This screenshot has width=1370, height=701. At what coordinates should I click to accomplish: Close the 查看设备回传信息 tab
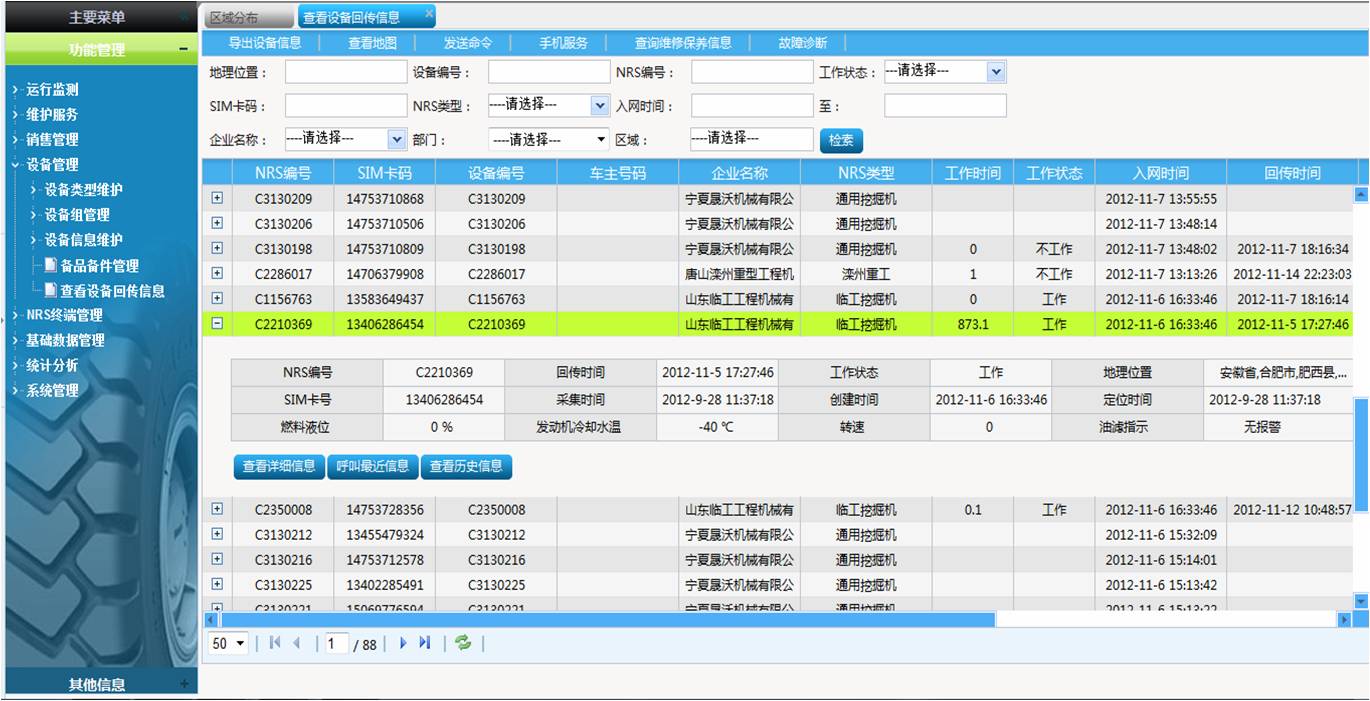coord(429,13)
